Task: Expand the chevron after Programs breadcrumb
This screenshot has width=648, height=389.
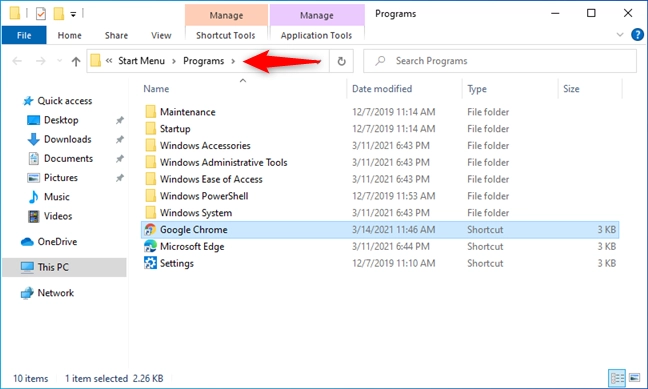Action: [233, 61]
